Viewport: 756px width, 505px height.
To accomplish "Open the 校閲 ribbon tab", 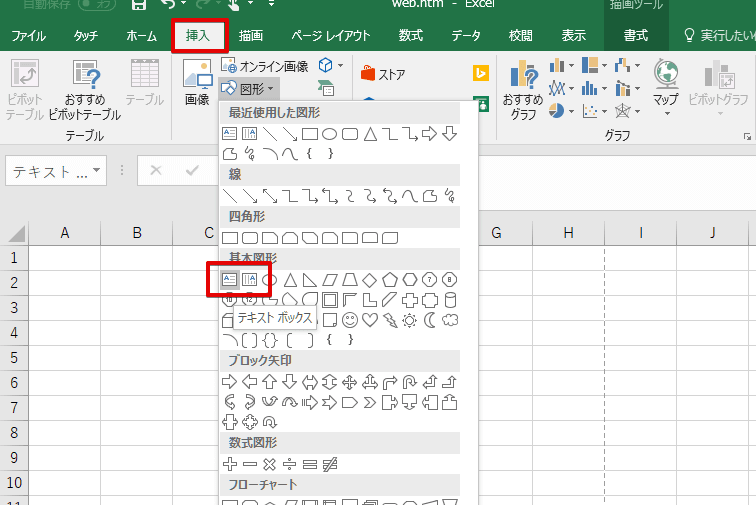I will click(x=520, y=35).
